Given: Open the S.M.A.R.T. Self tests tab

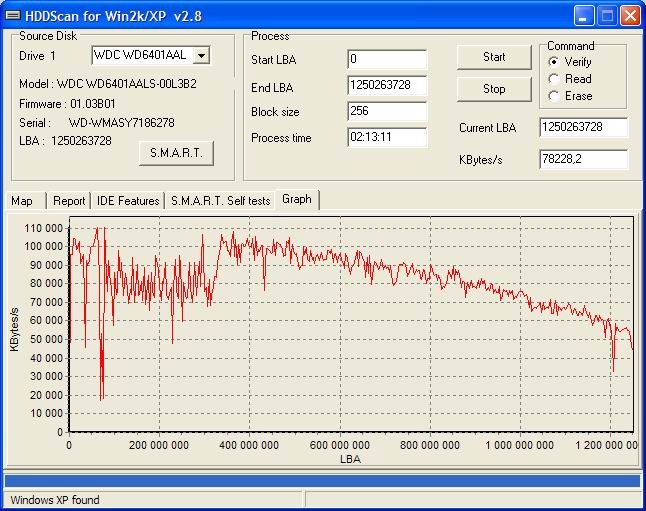Looking at the screenshot, I should pyautogui.click(x=220, y=201).
